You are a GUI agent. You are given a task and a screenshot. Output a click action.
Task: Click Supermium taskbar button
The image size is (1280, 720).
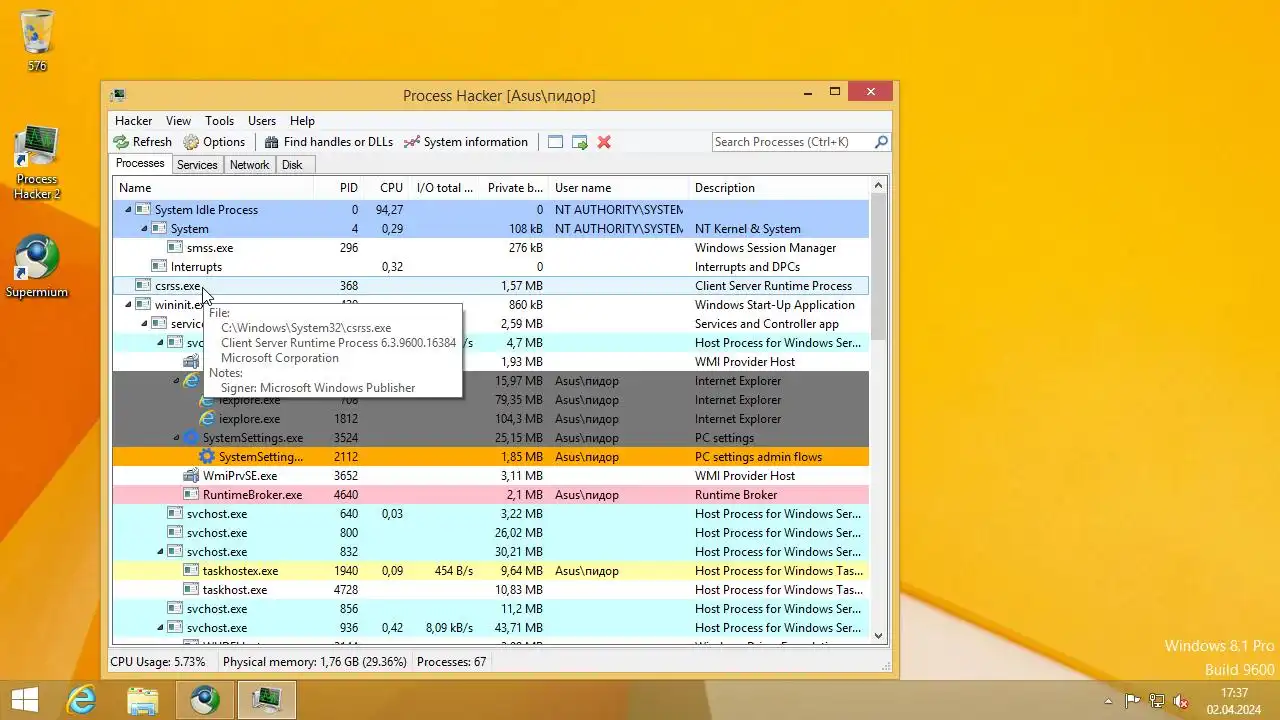205,700
